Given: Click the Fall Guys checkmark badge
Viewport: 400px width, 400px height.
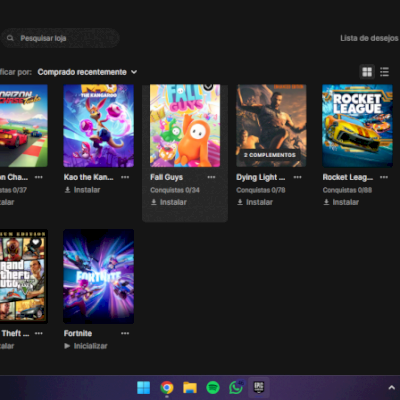Looking at the screenshot, I should [x=208, y=87].
